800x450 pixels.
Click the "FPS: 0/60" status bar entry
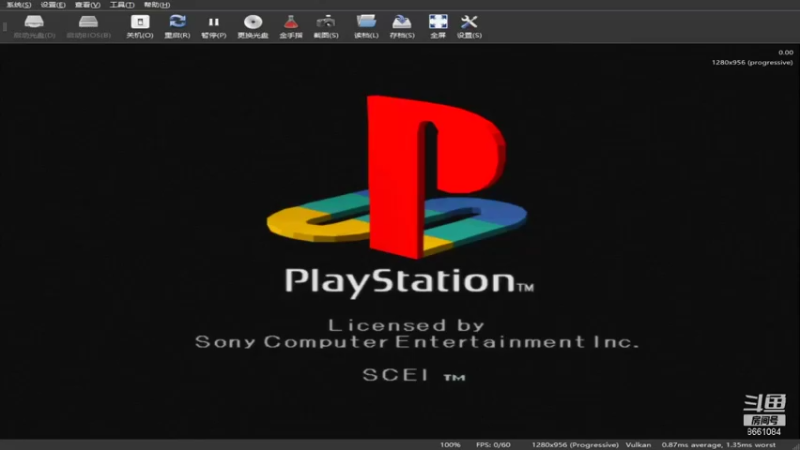point(493,445)
